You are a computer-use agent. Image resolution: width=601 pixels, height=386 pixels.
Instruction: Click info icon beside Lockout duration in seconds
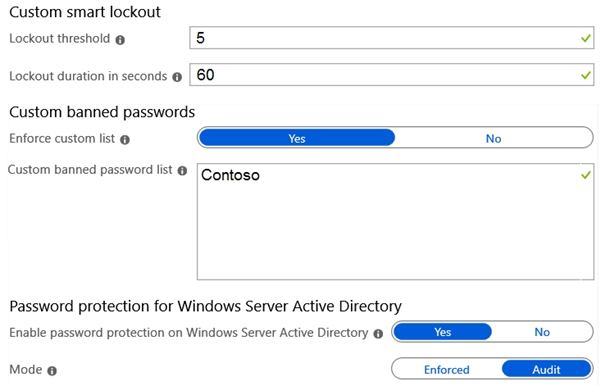(177, 77)
